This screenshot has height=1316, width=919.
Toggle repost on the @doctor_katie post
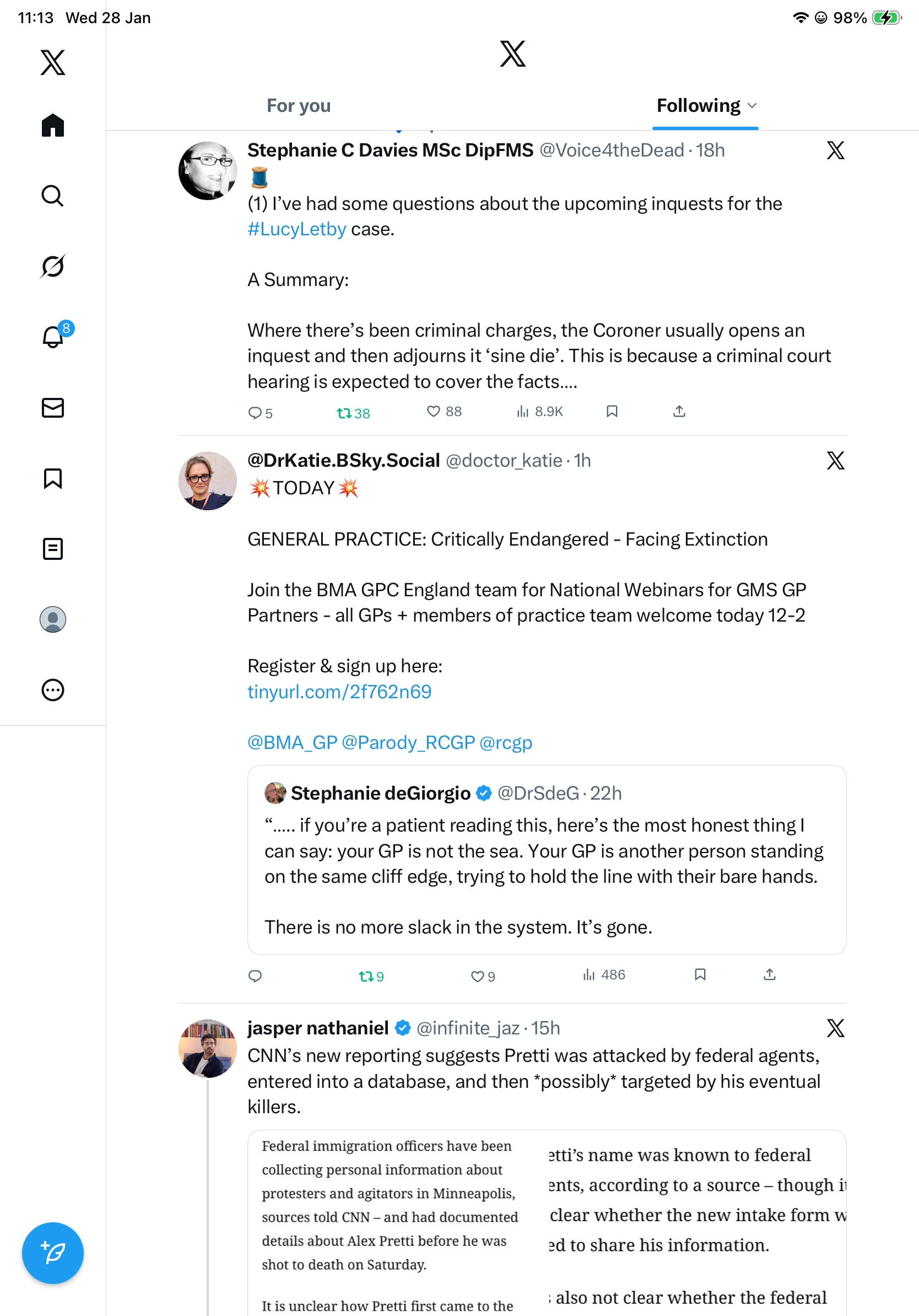366,975
